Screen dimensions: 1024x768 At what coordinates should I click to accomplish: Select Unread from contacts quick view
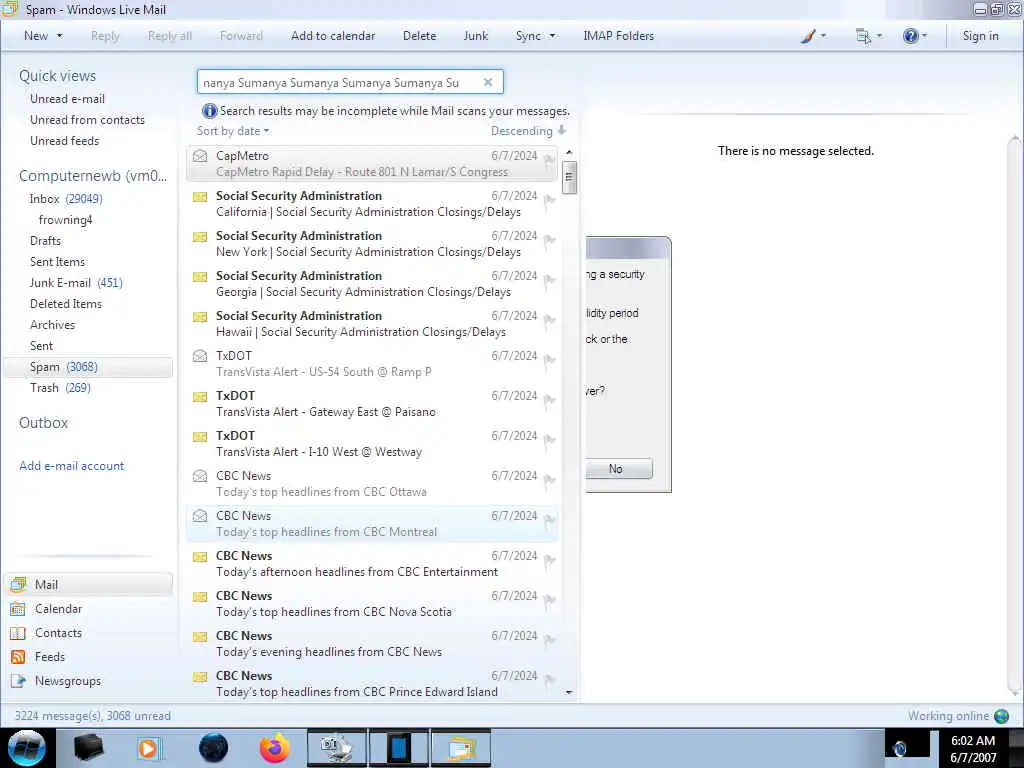[x=87, y=120]
